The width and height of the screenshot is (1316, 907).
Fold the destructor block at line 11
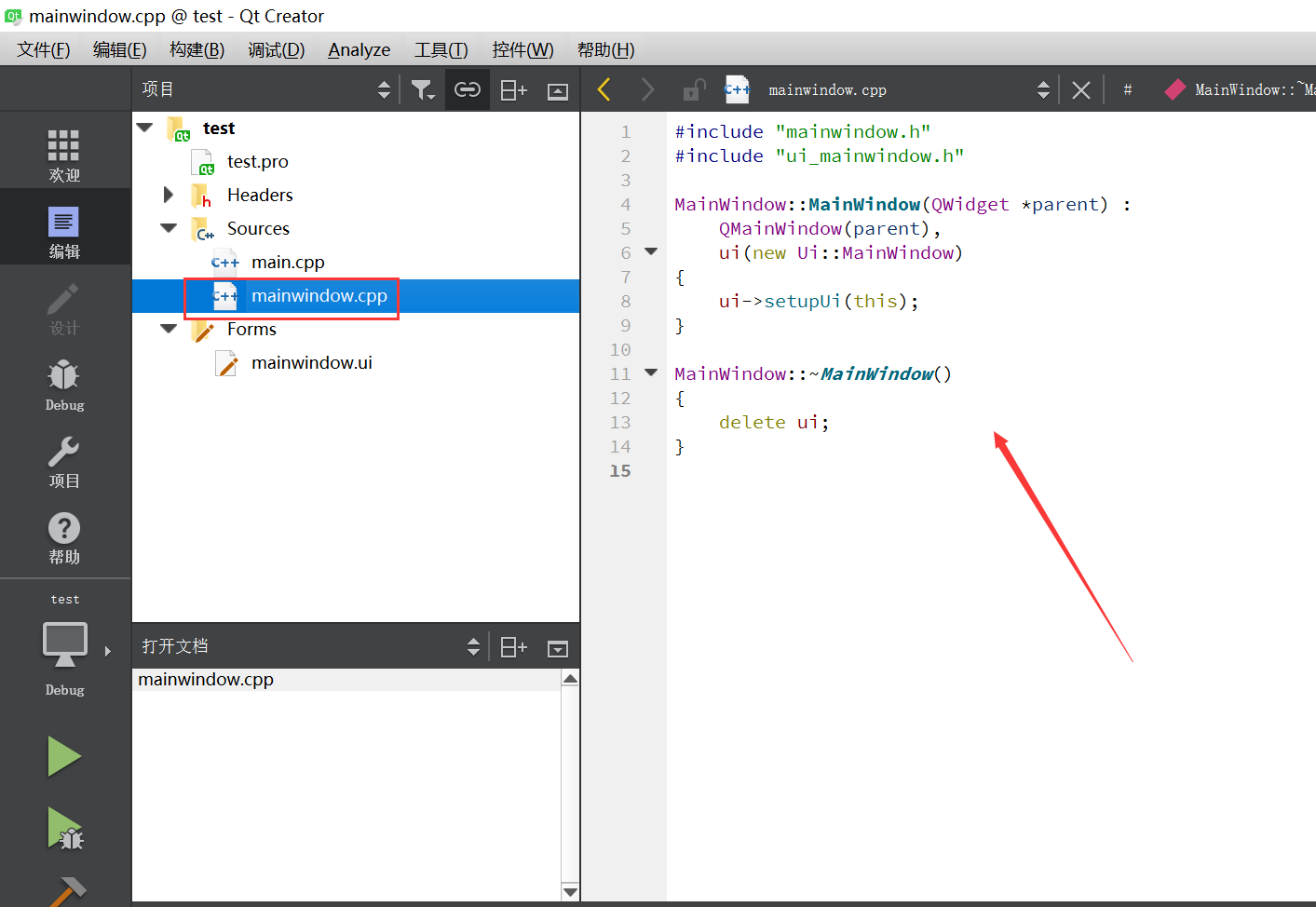[x=651, y=372]
